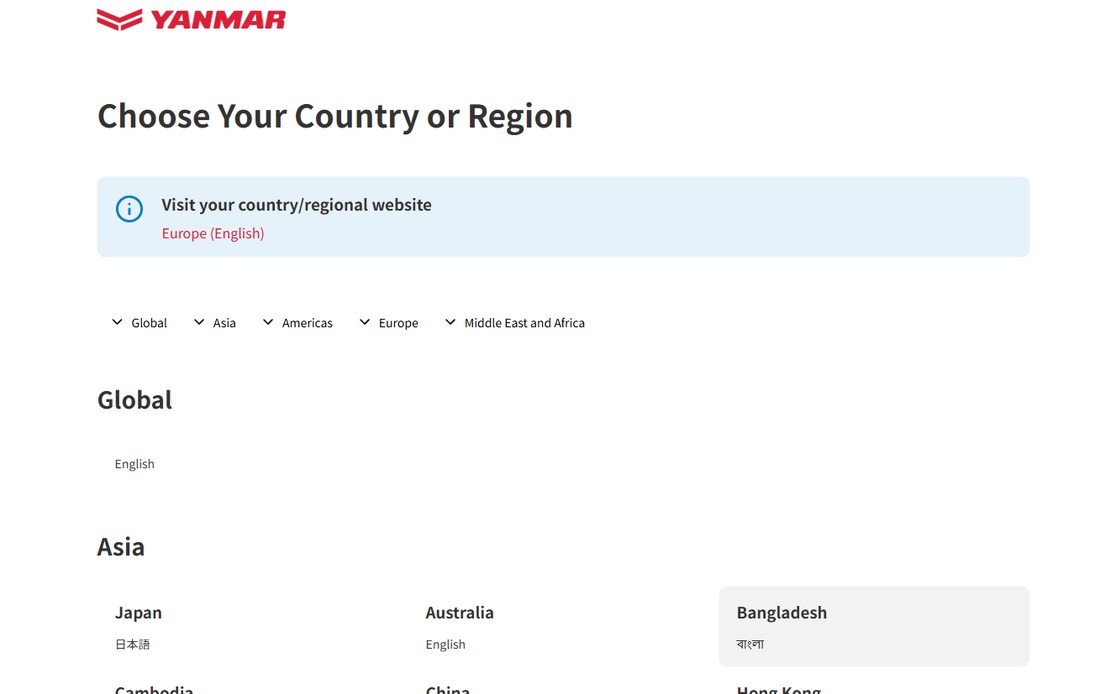Screen dimensions: 1116x694
Task: Click the 'Choose Your Country or Region' heading
Action: tap(335, 117)
